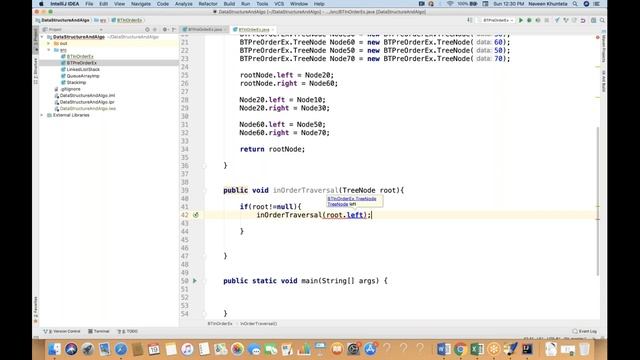Expand the out folder

49,43
